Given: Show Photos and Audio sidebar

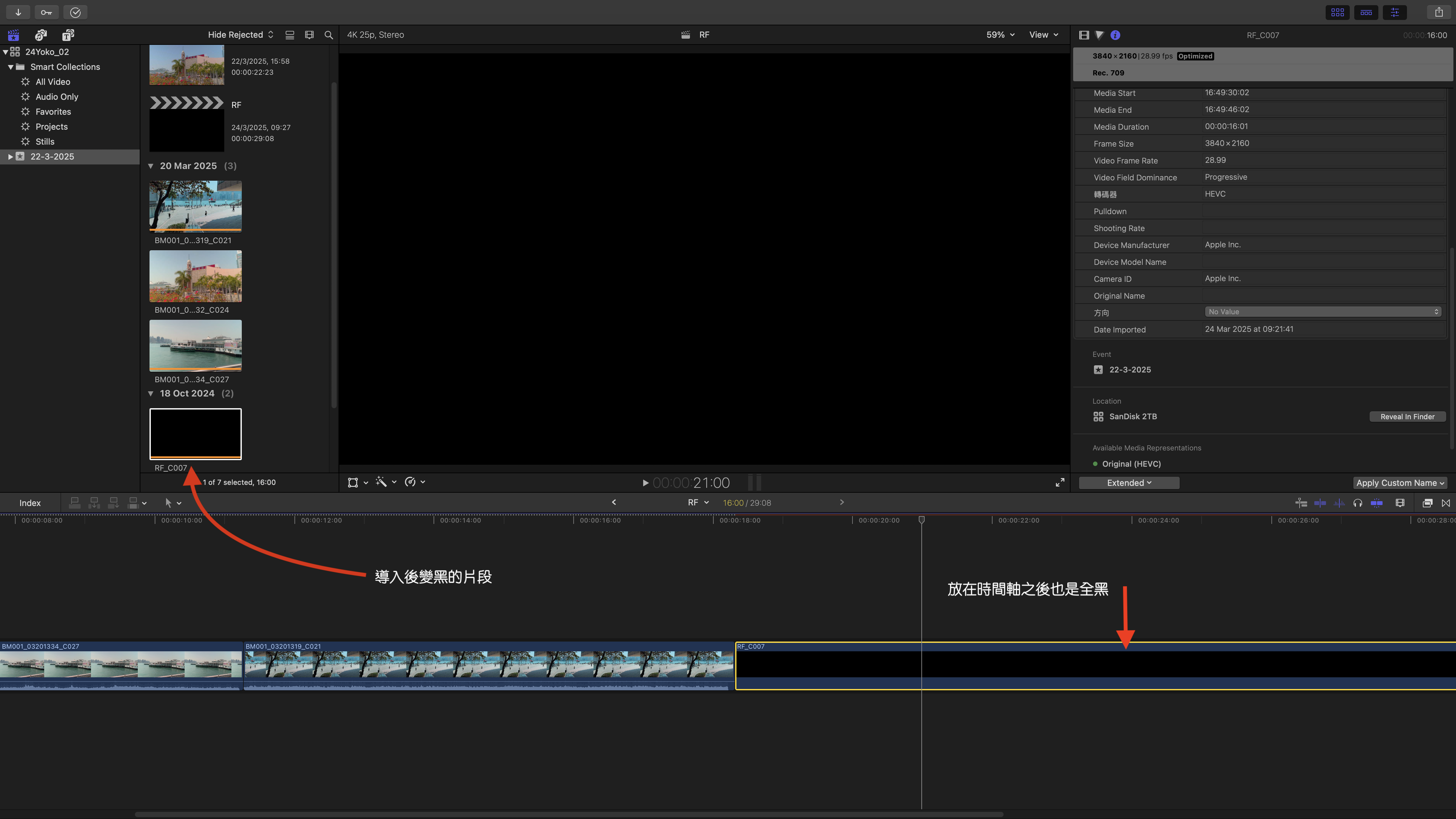Looking at the screenshot, I should pyautogui.click(x=41, y=35).
